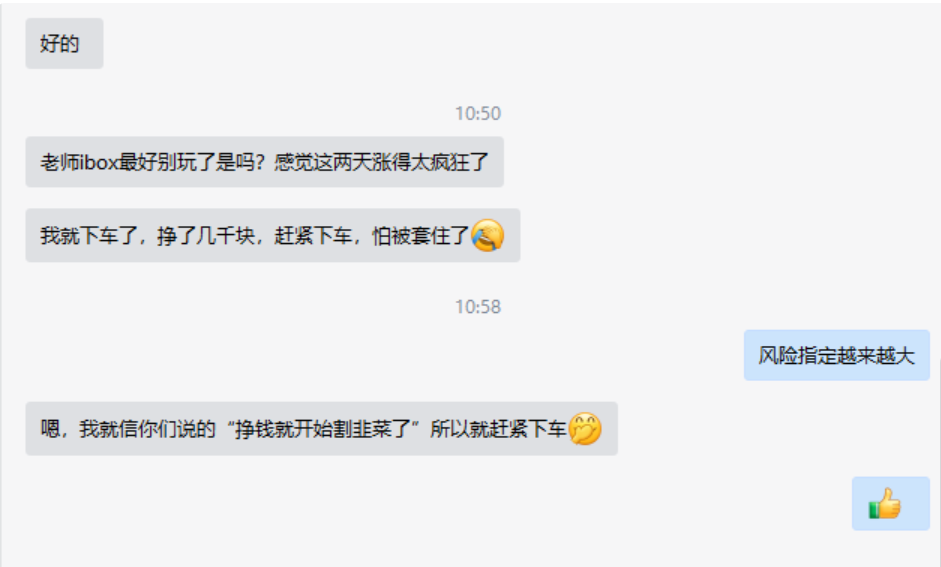Select the sent message "风险指定越来越大"
This screenshot has height=567, width=941.
(x=837, y=355)
